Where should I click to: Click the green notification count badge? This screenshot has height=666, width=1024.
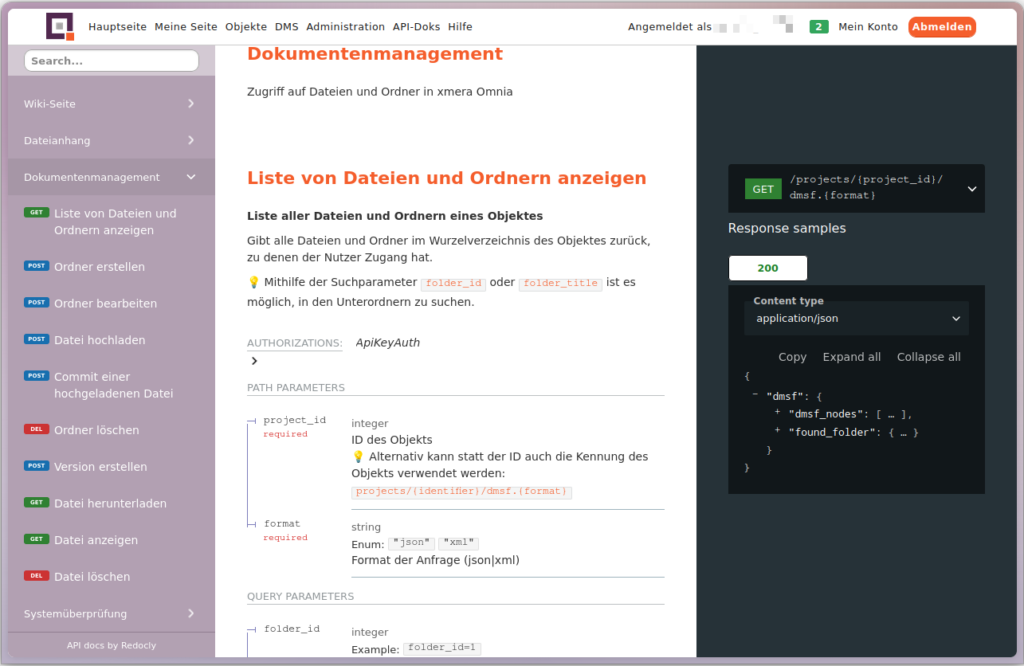[x=818, y=27]
